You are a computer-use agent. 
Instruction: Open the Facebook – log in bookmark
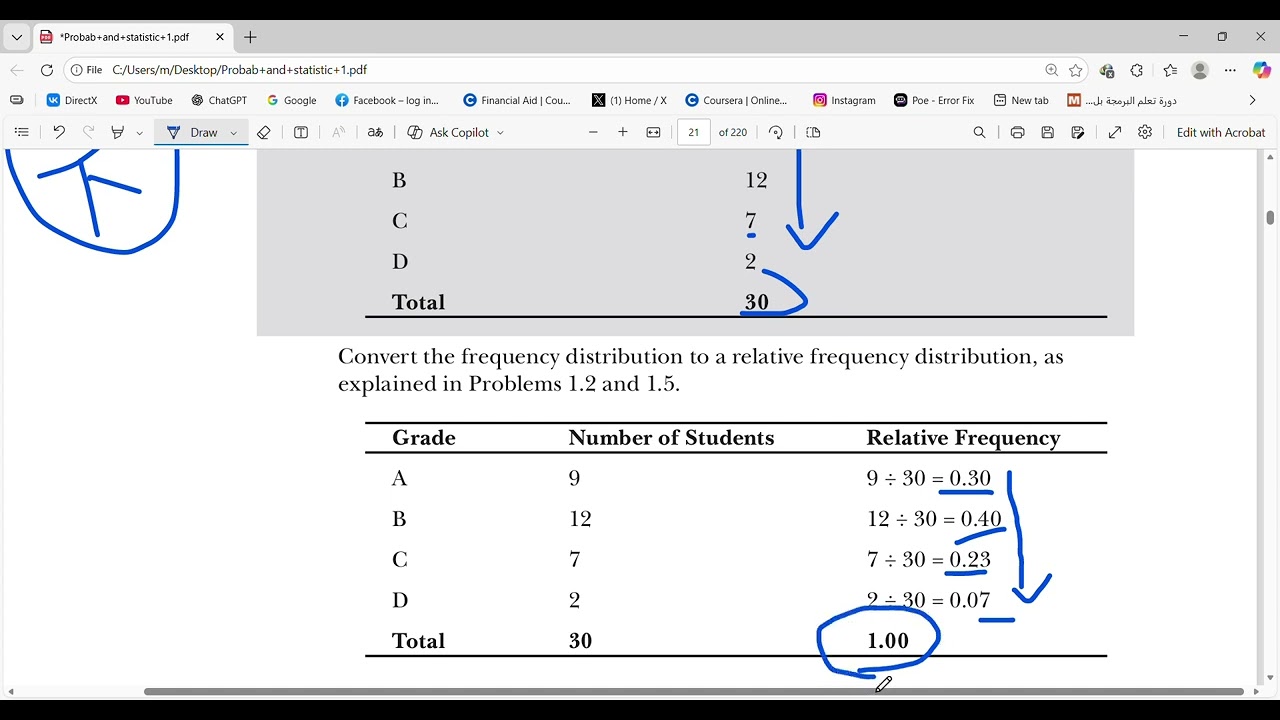387,100
